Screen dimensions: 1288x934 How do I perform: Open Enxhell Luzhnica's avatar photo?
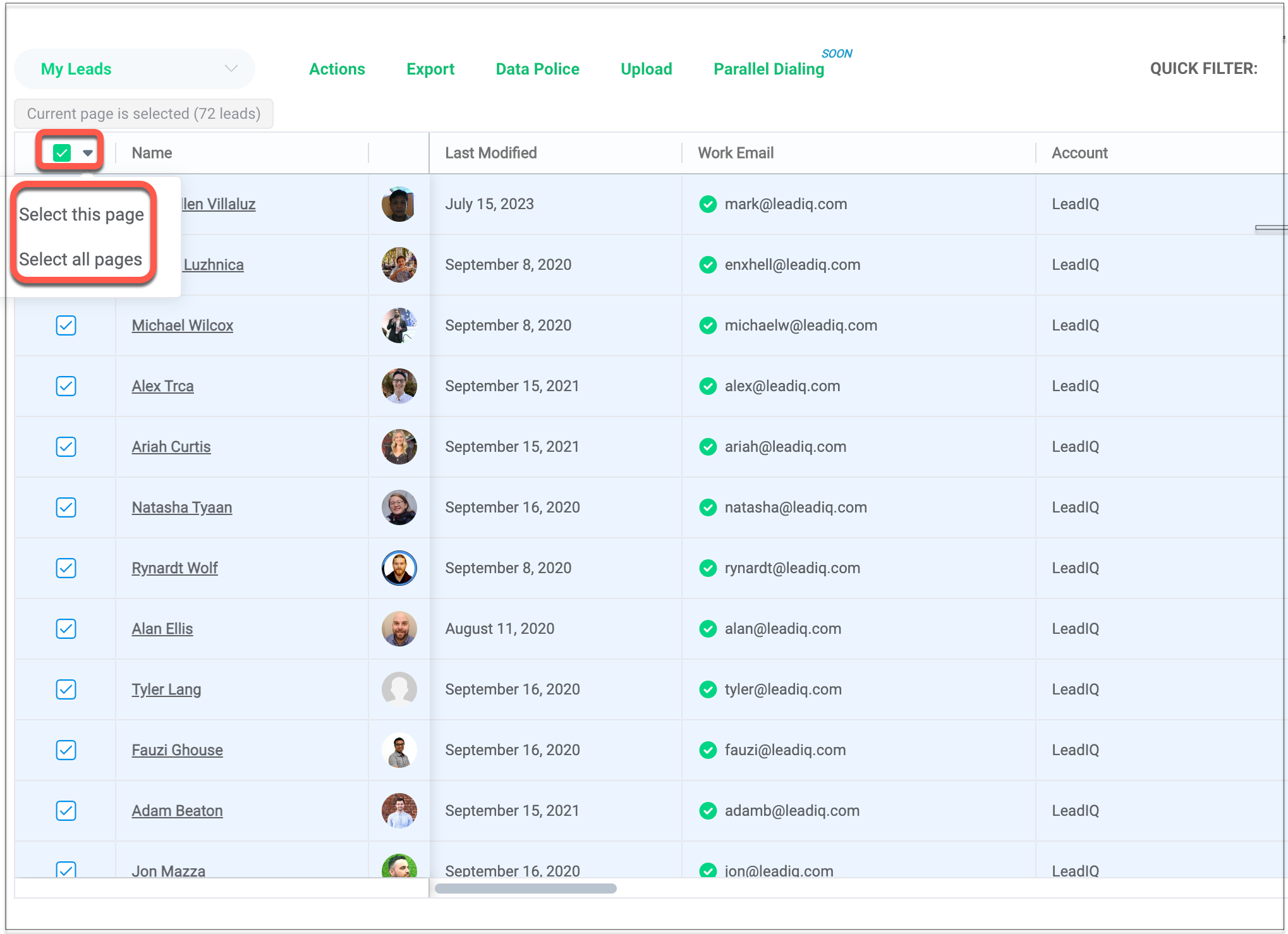pos(399,265)
